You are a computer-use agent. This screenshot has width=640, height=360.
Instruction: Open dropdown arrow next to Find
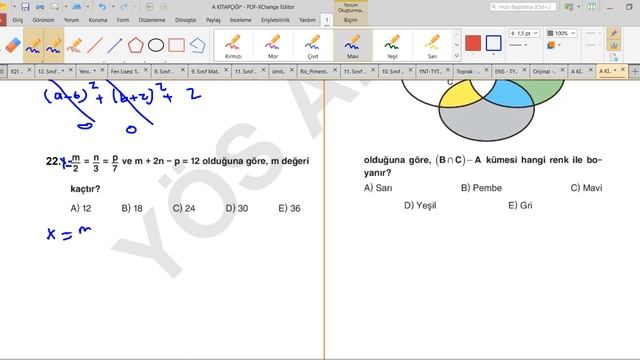(87, 7)
